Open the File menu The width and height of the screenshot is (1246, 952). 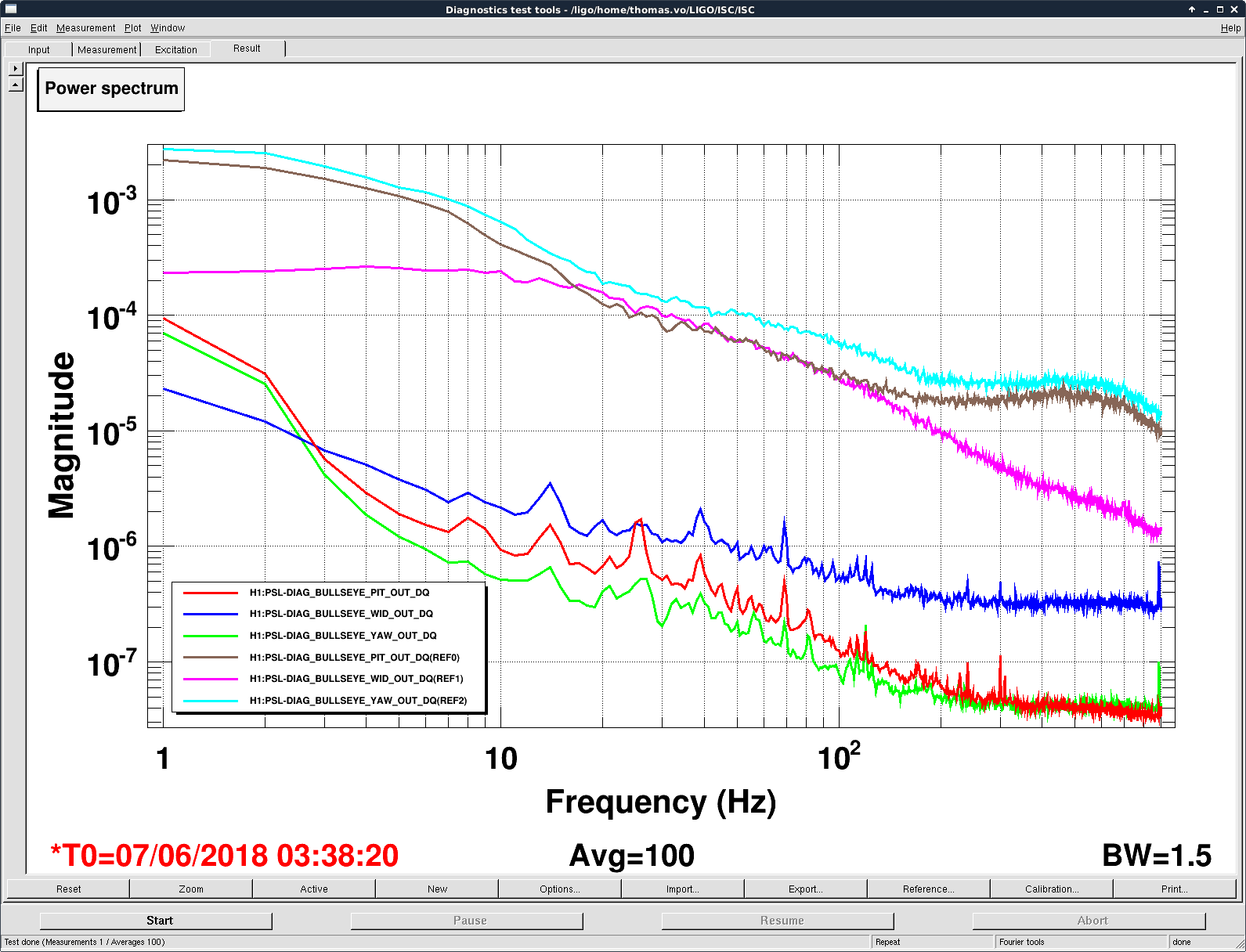click(x=13, y=28)
